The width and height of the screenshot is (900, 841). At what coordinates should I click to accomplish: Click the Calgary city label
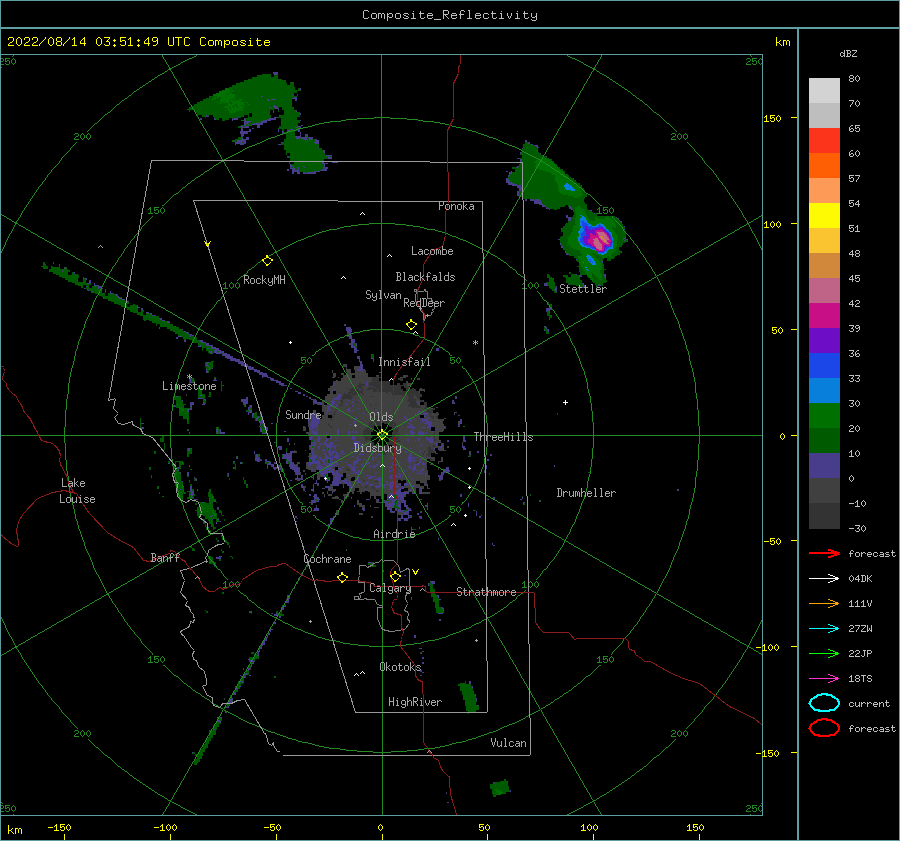[390, 588]
